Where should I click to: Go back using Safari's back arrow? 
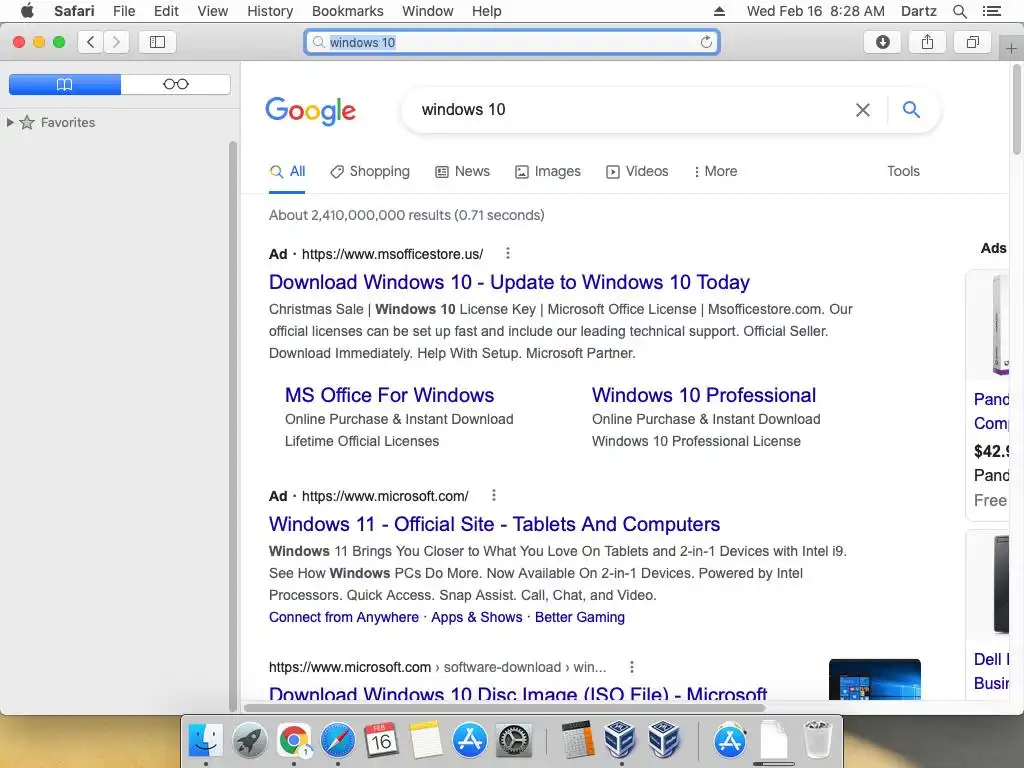pos(91,42)
